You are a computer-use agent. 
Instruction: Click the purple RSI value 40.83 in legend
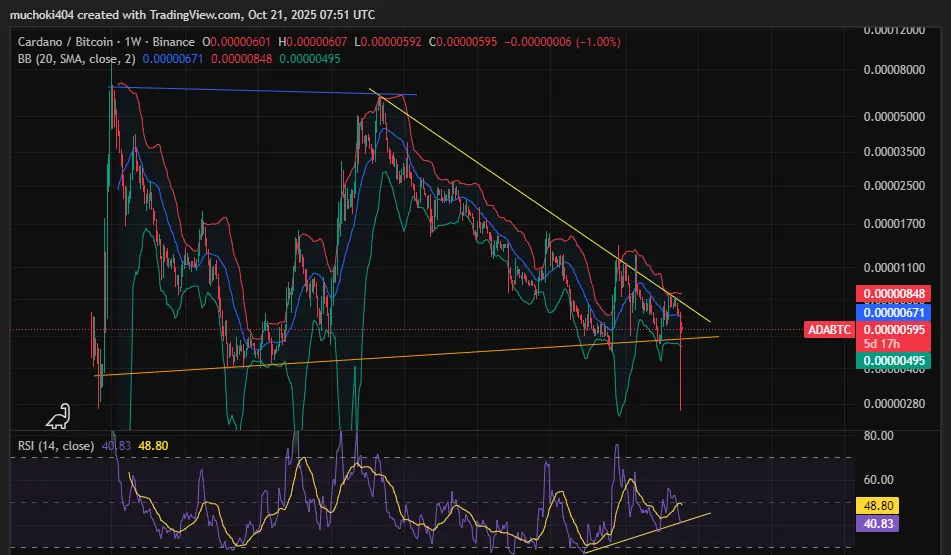click(x=116, y=446)
